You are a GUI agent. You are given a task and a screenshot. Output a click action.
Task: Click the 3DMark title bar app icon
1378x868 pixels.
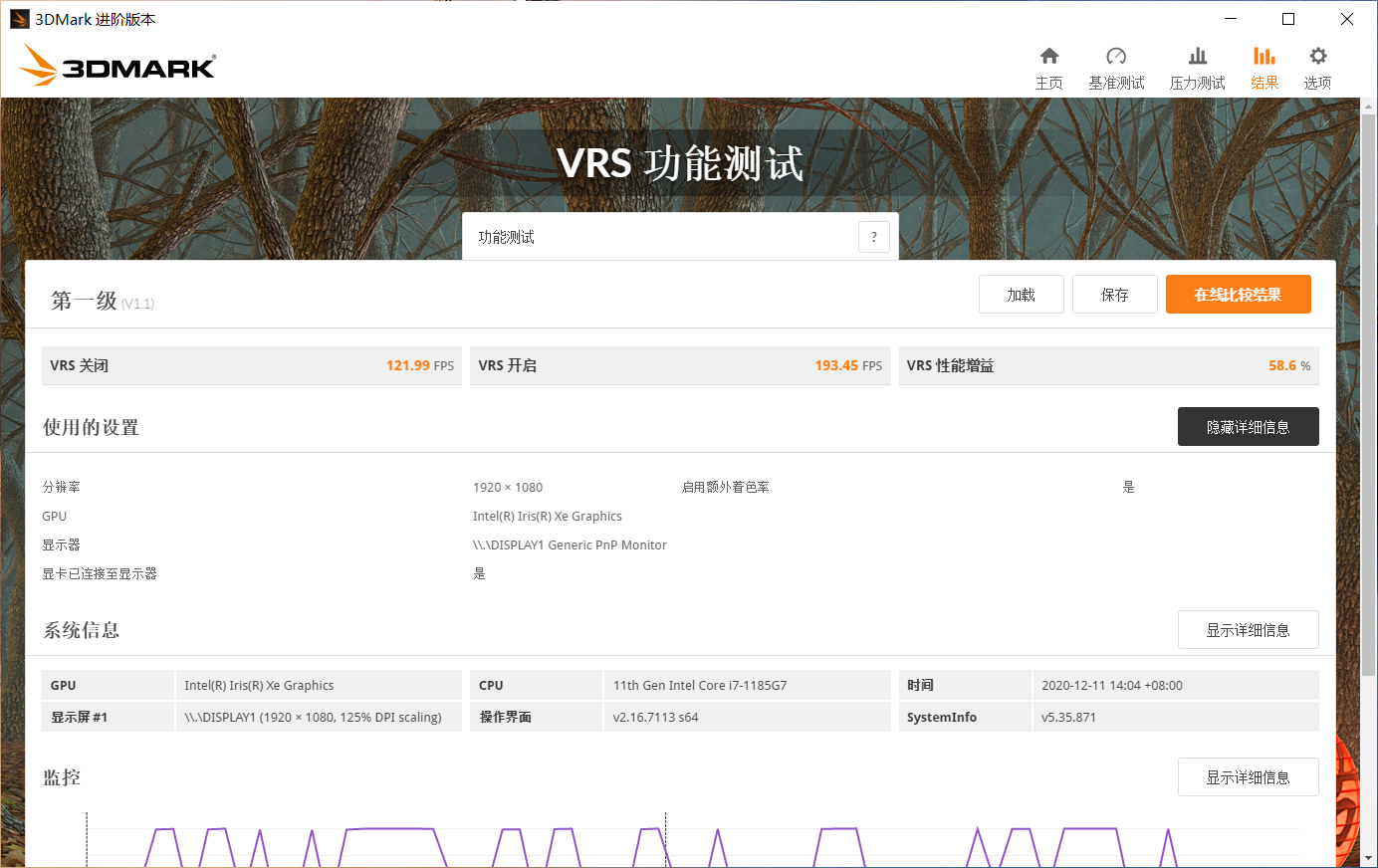19,19
